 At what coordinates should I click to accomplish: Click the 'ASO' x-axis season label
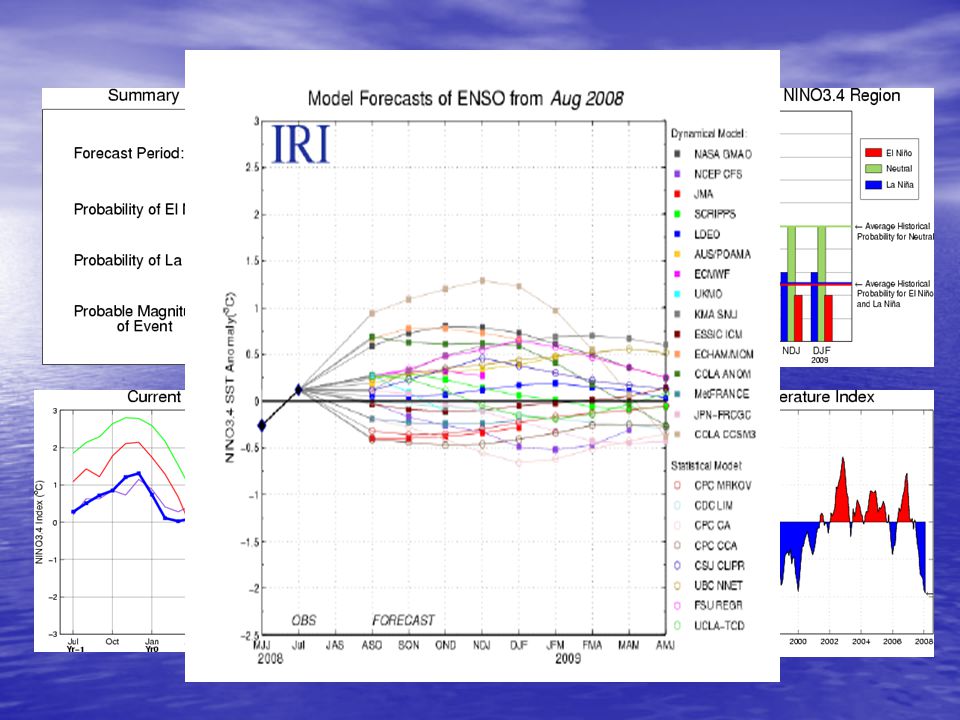(x=372, y=645)
